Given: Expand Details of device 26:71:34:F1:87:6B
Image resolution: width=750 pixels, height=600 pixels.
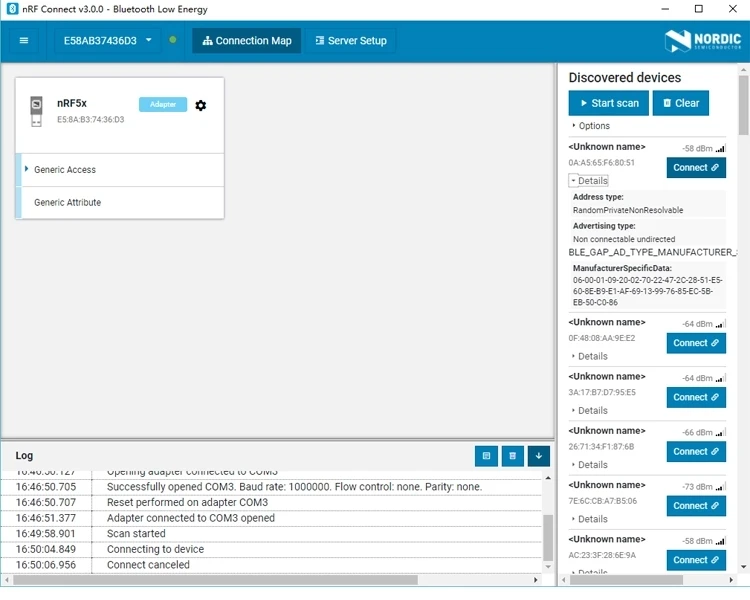Looking at the screenshot, I should tap(589, 465).
